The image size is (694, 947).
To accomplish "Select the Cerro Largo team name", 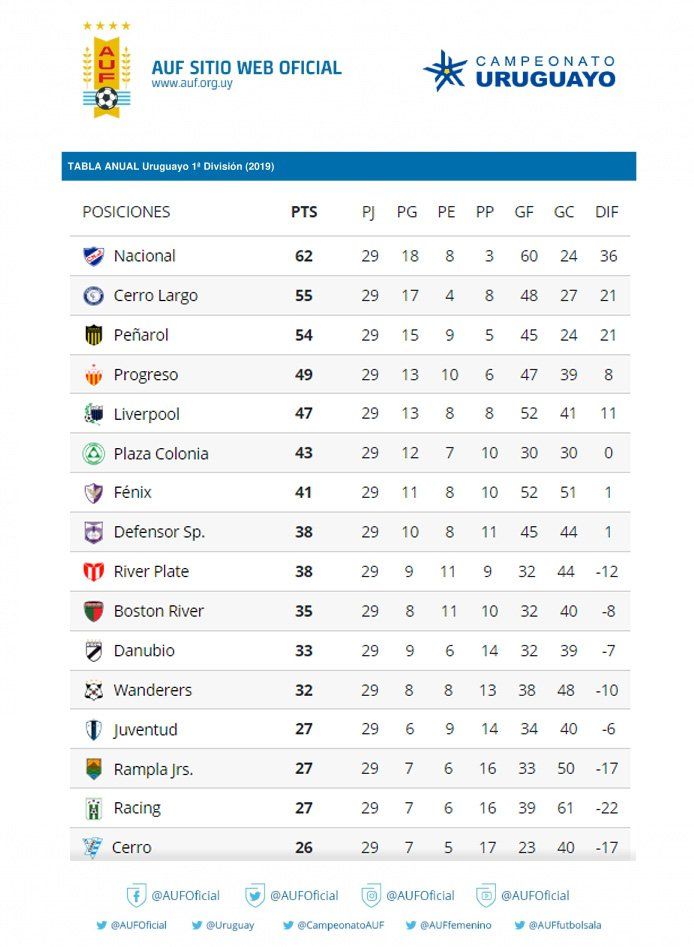I will pyautogui.click(x=156, y=296).
